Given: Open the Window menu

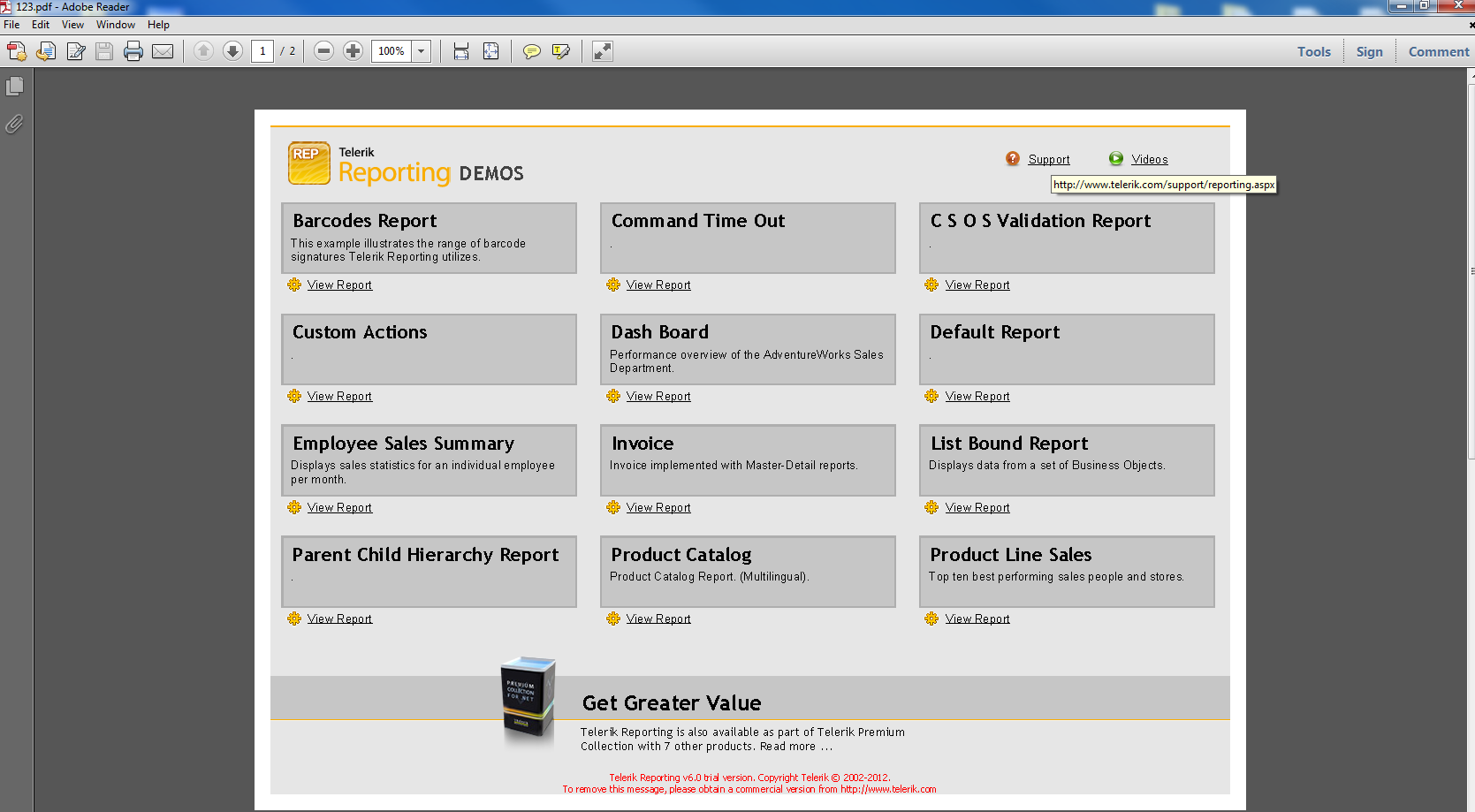Looking at the screenshot, I should [116, 25].
